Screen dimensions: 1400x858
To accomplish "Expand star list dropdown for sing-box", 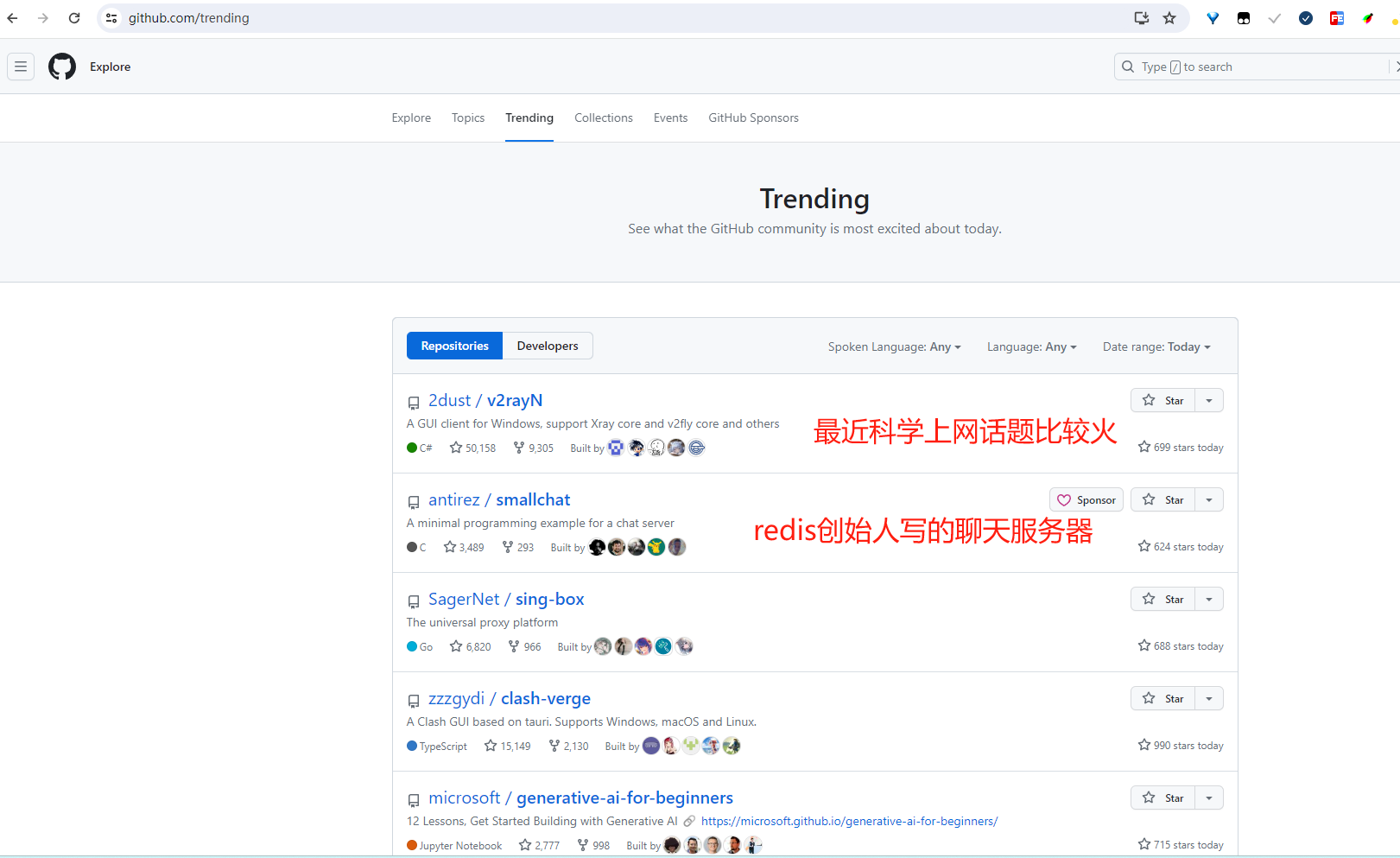I will click(x=1209, y=599).
